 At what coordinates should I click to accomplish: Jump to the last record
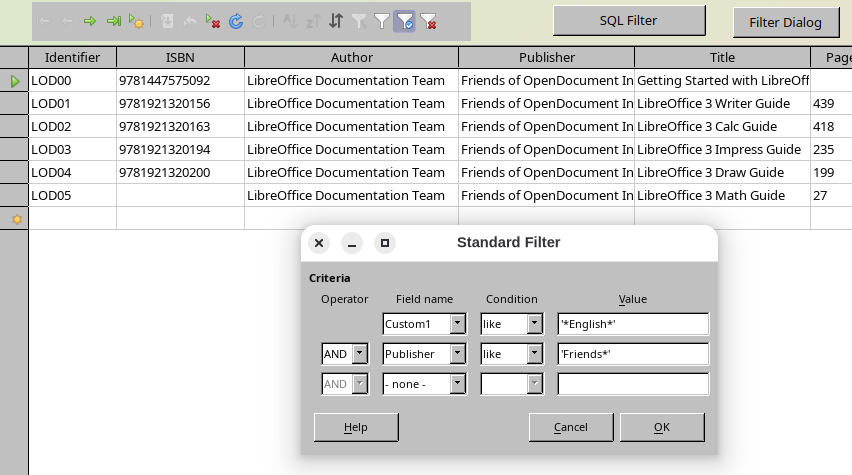point(113,20)
